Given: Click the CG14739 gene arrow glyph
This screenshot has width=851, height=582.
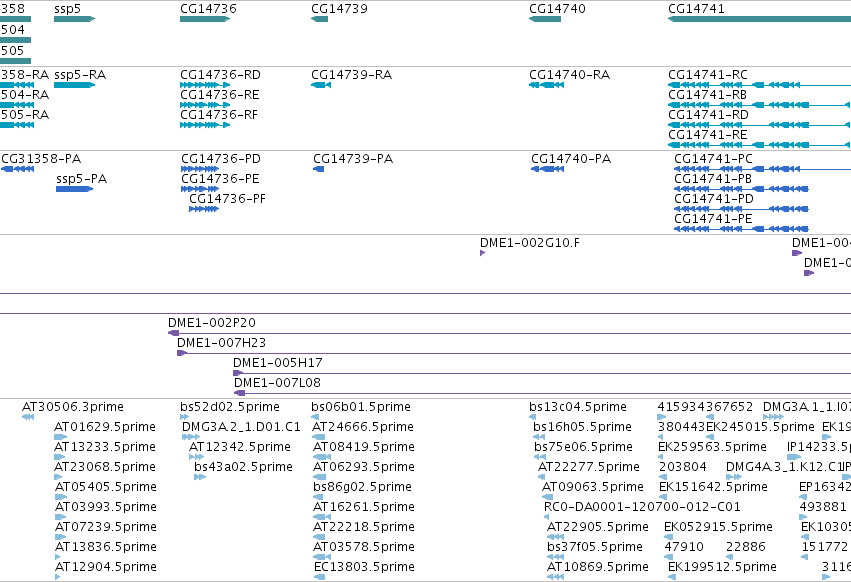Looking at the screenshot, I should (x=320, y=19).
